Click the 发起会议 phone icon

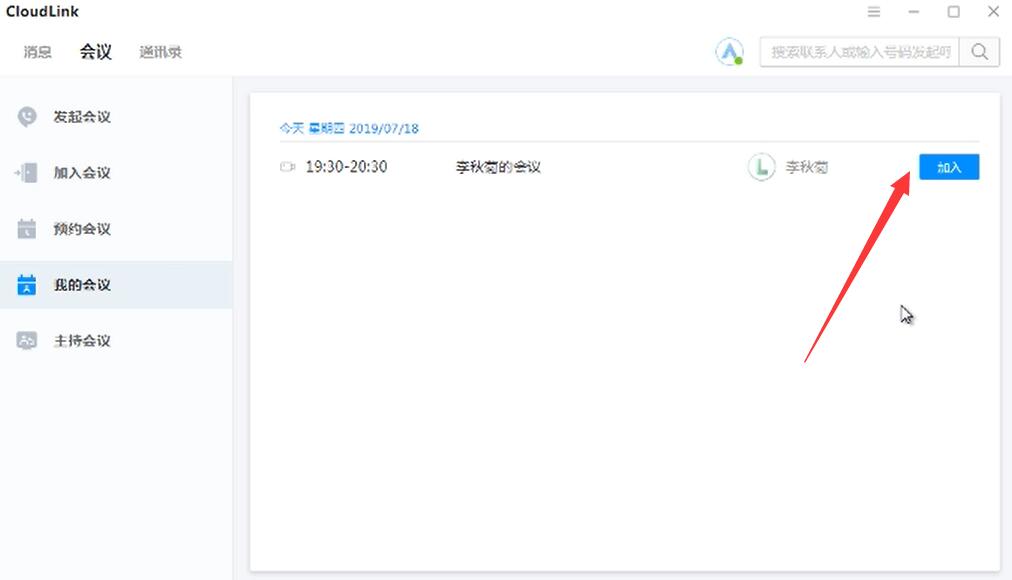click(26, 117)
